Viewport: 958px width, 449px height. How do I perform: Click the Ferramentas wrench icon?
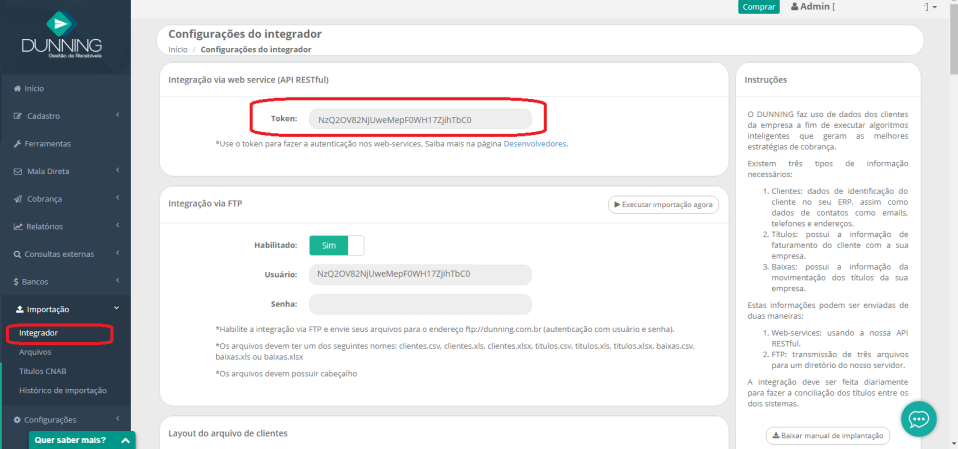[18, 144]
